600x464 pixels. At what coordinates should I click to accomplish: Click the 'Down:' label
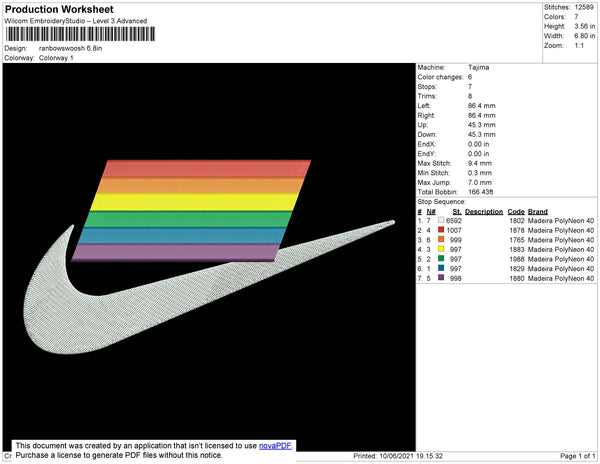click(x=427, y=135)
